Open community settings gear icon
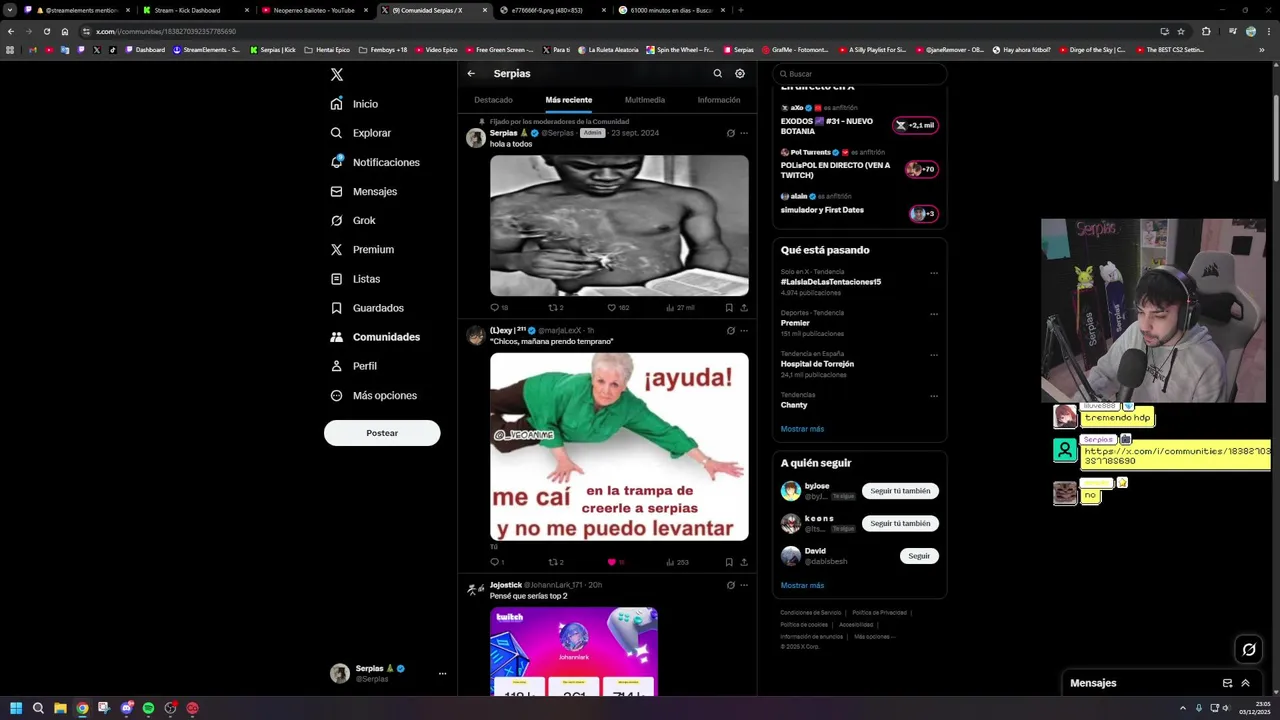The width and height of the screenshot is (1280, 720). coord(740,73)
